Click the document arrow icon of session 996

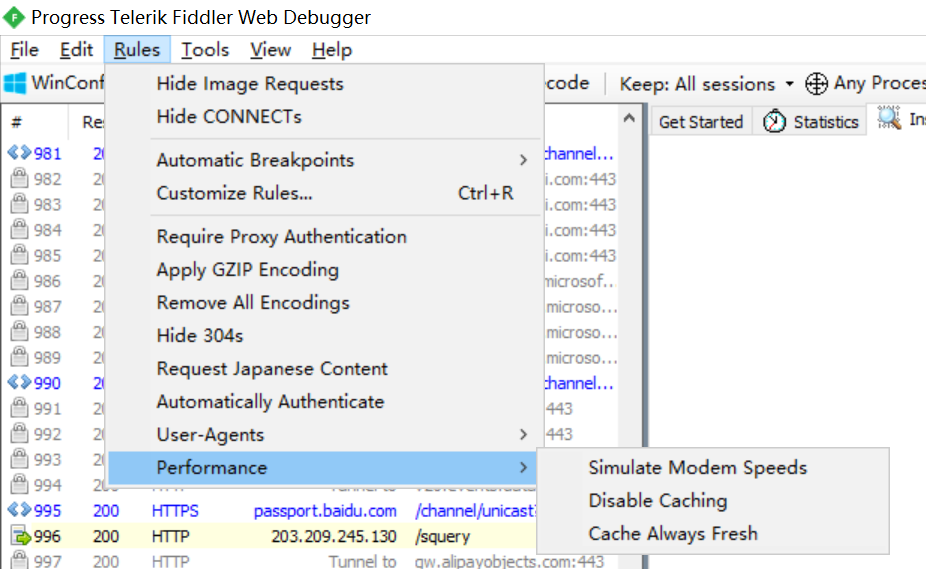click(x=21, y=535)
